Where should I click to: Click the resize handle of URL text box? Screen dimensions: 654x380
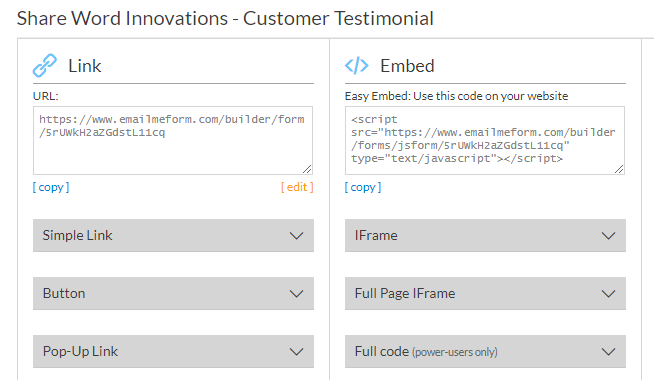[x=307, y=169]
